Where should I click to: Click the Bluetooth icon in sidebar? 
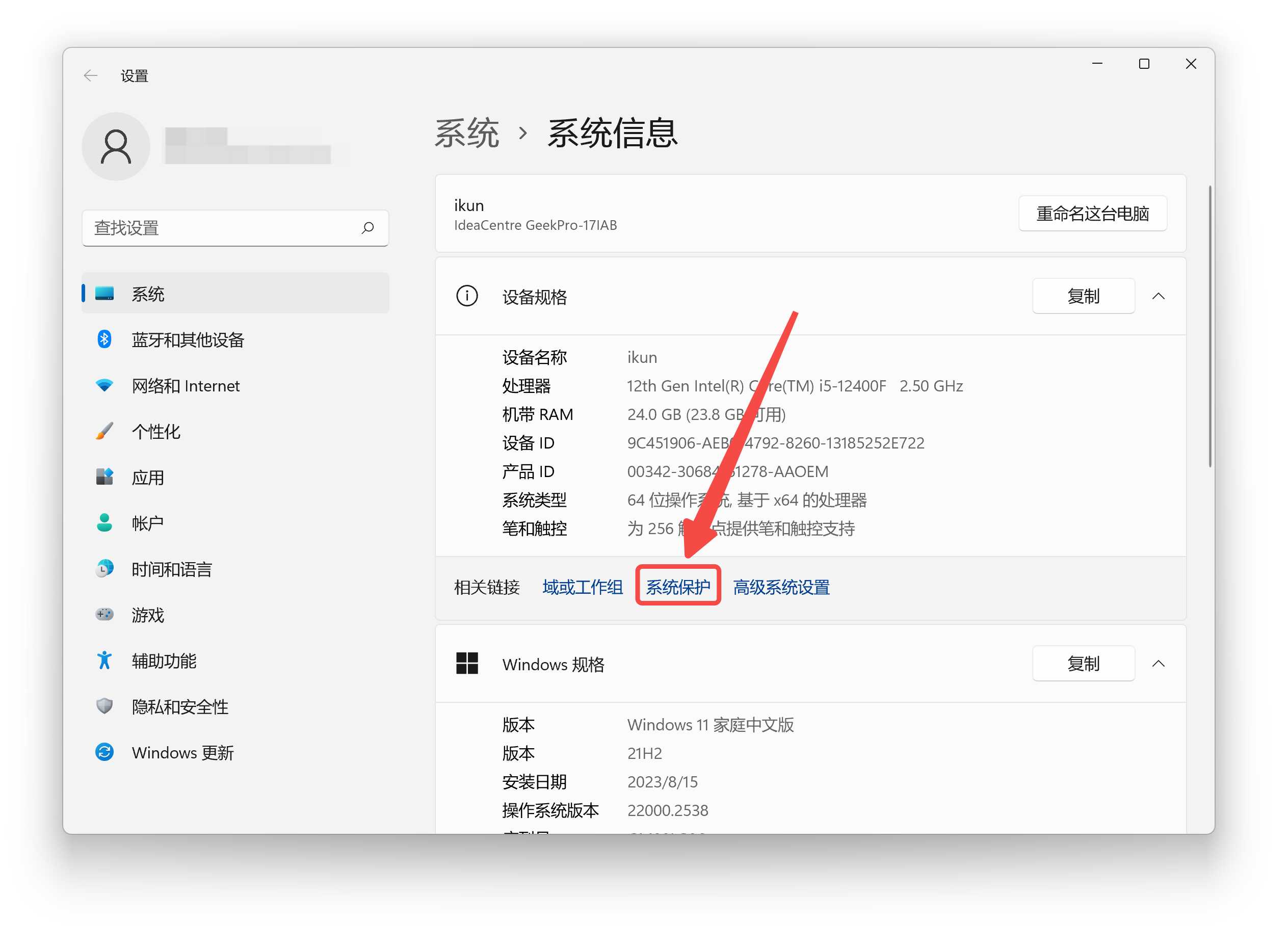click(104, 339)
